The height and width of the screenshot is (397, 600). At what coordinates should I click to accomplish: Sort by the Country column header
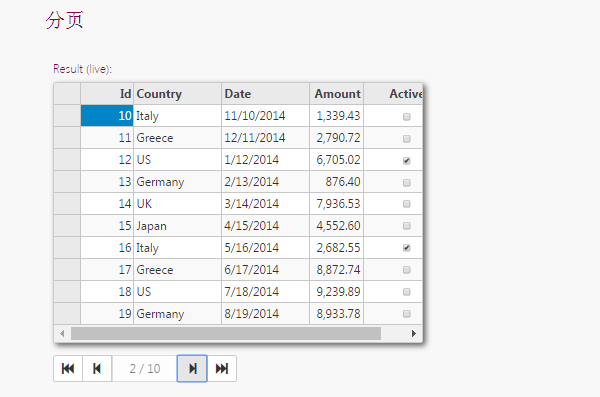coord(177,94)
